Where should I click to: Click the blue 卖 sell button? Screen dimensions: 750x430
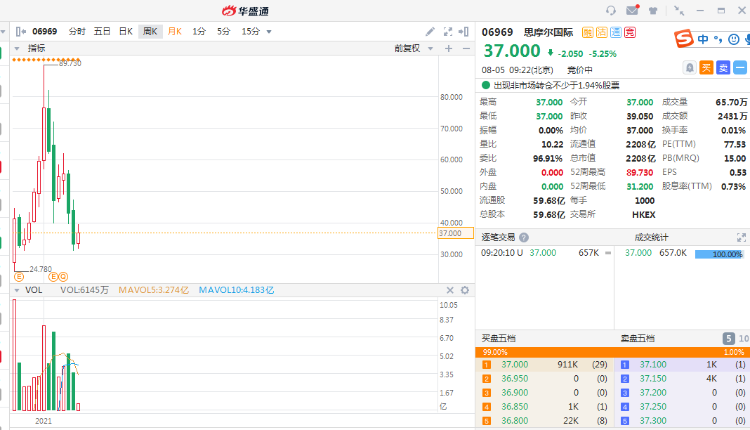(722, 67)
